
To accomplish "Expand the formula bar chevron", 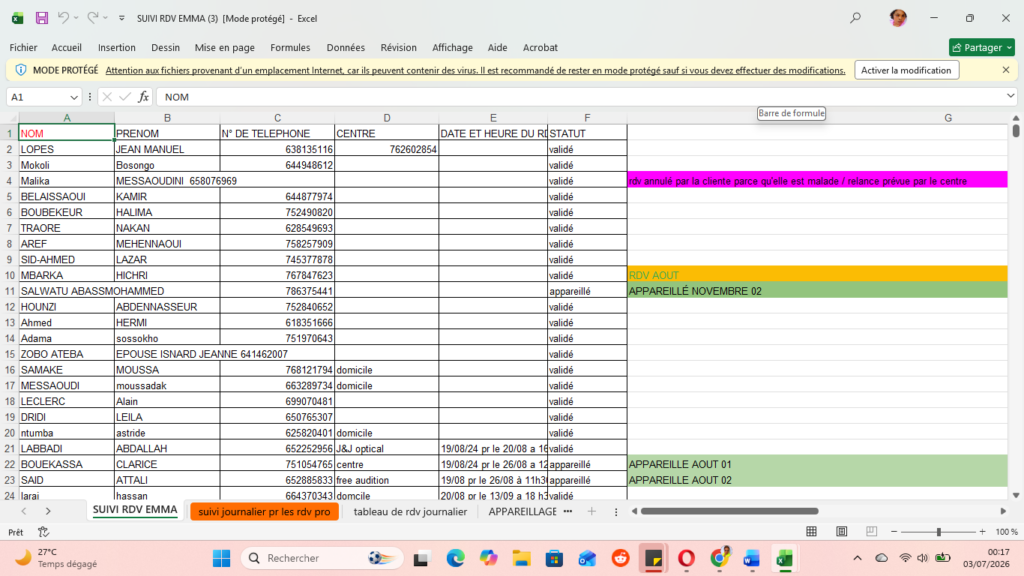I will point(1010,96).
